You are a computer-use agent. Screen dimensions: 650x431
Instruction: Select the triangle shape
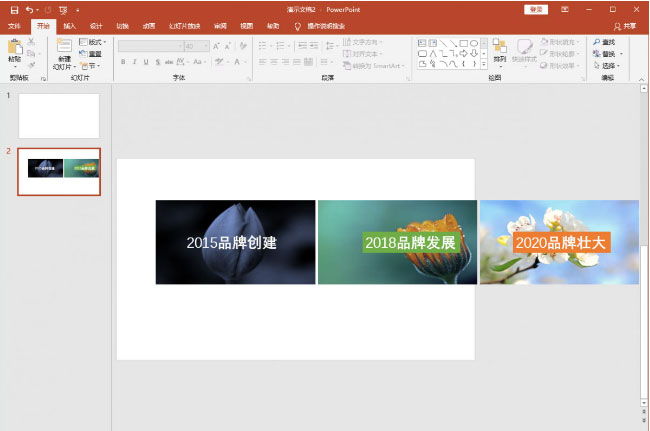[x=433, y=53]
